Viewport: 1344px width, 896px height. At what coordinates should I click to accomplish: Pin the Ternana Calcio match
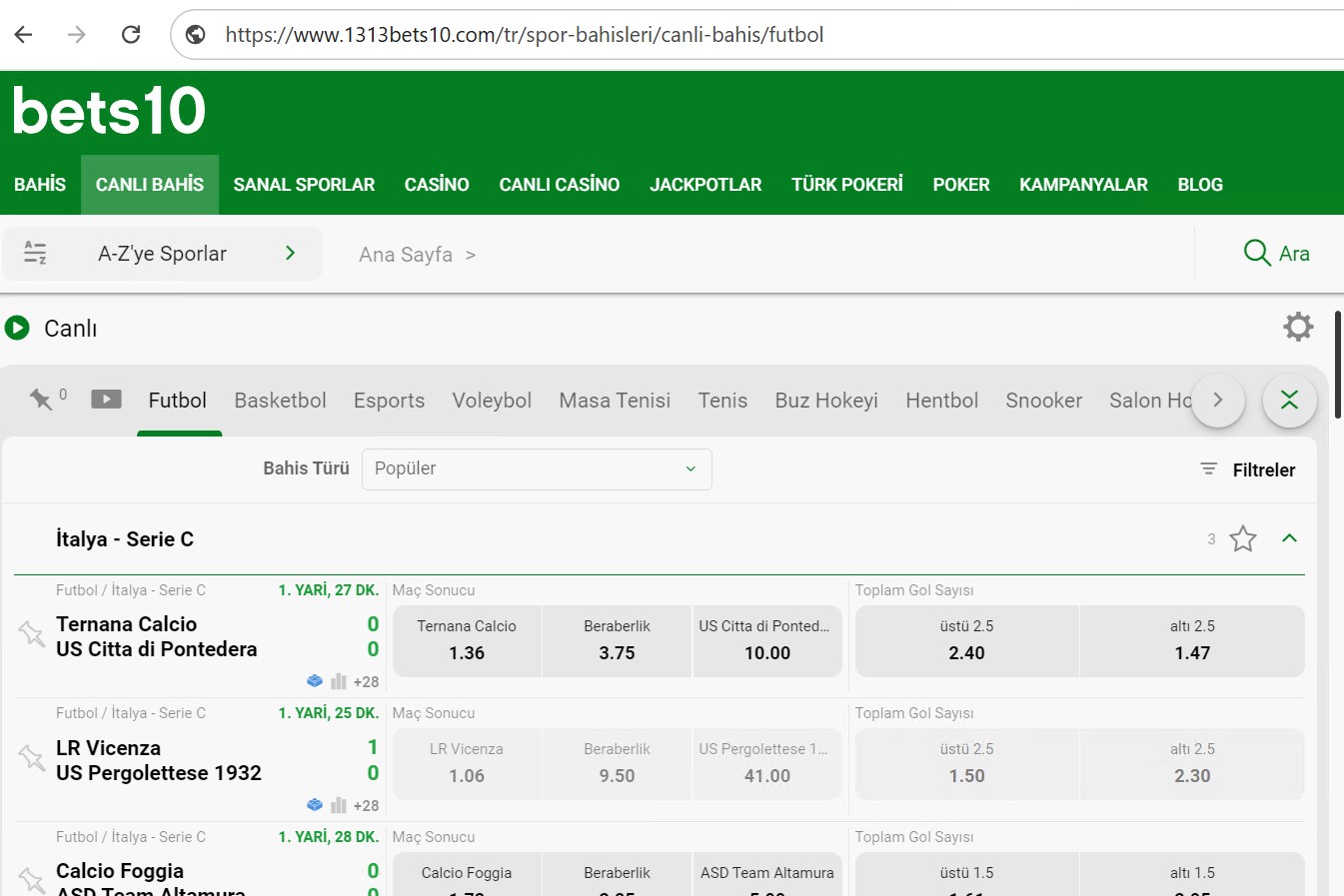click(31, 633)
